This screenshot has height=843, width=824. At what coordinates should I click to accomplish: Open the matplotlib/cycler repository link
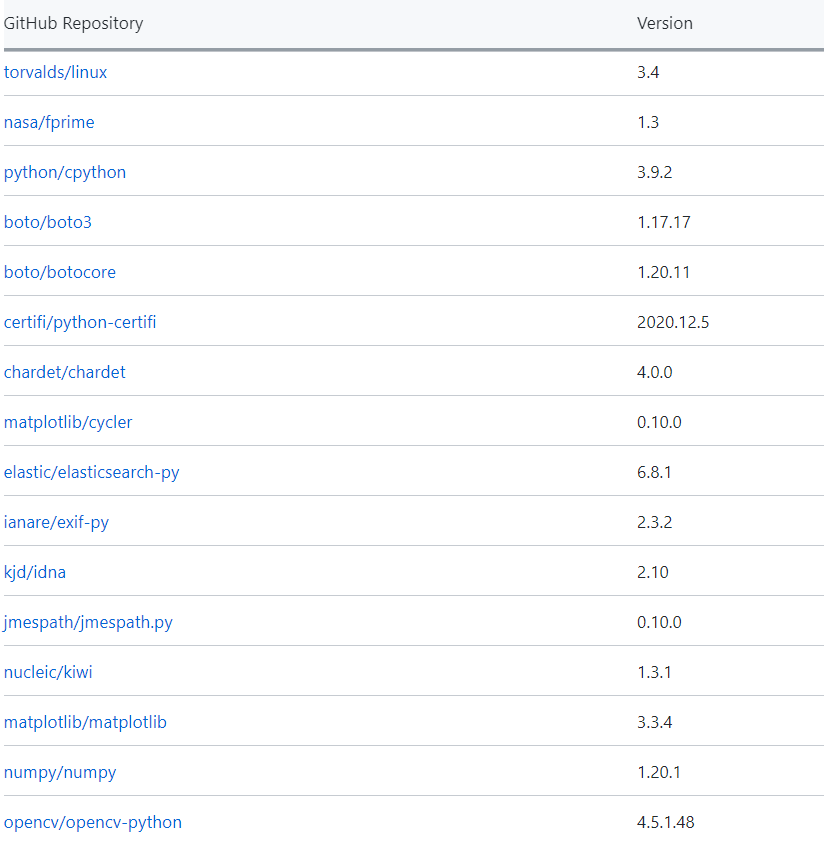coord(68,422)
